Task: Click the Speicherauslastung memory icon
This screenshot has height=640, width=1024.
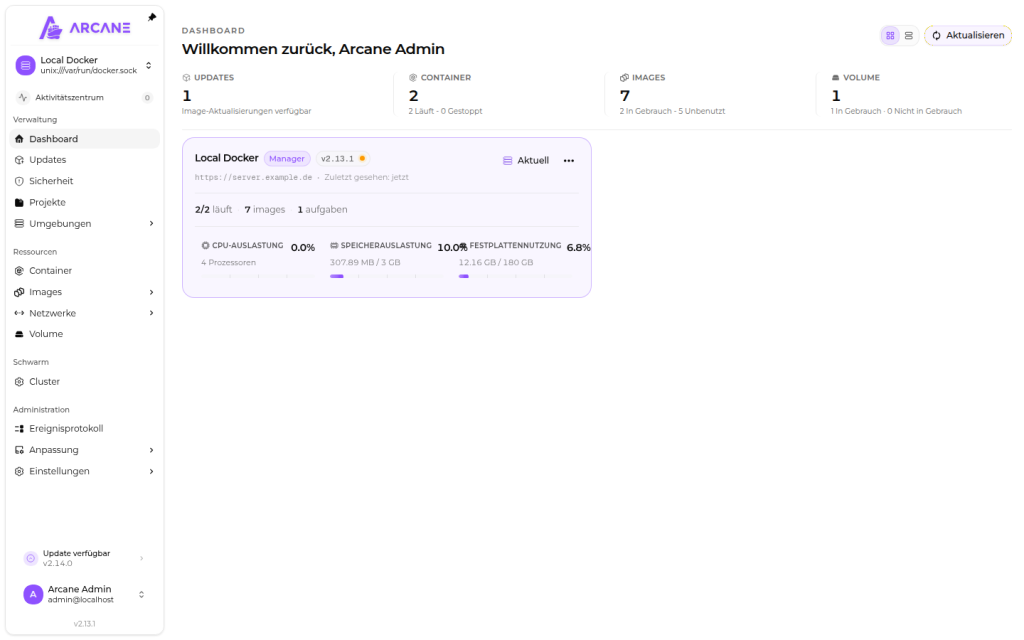Action: pos(334,246)
